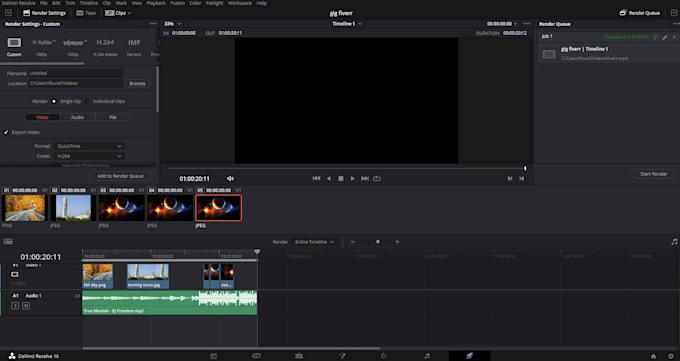
Task: Click the Browse button for location
Action: 137,83
